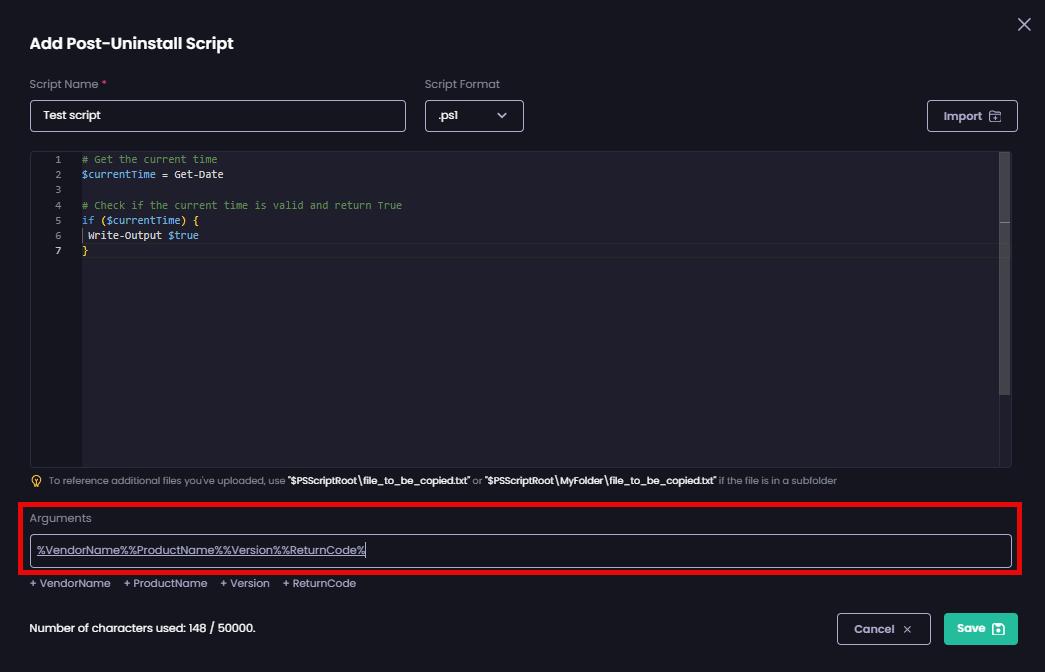Close the Add Post-Uninstall Script dialog
The width and height of the screenshot is (1045, 672).
pyautogui.click(x=1023, y=24)
